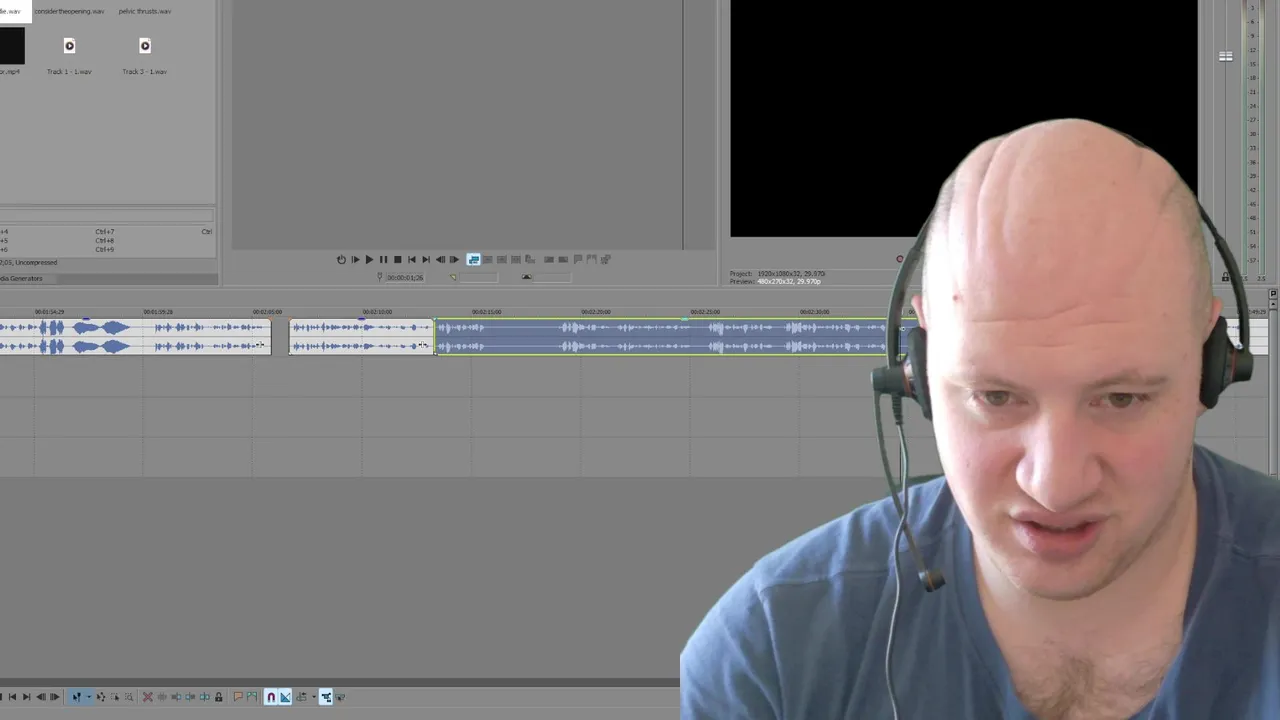Step to previous frame in the trimmer
1280x720 pixels.
tap(440, 259)
